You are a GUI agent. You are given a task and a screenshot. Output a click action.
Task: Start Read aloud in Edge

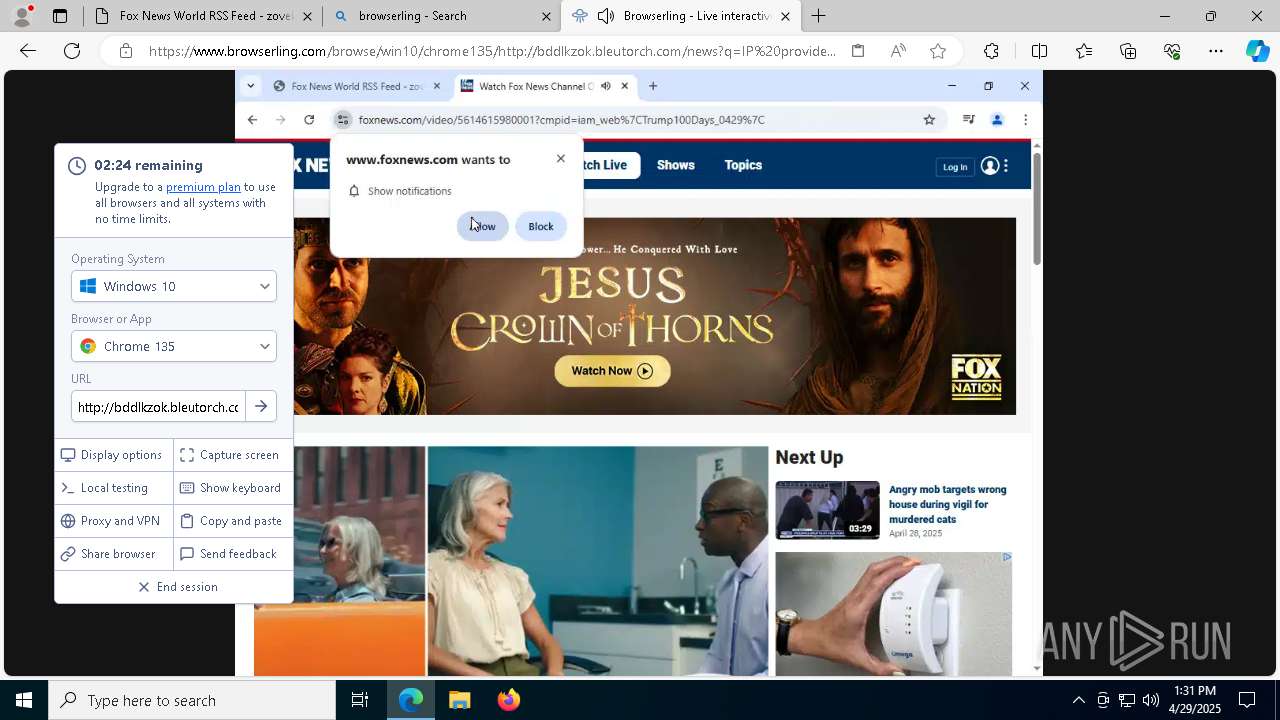click(898, 51)
